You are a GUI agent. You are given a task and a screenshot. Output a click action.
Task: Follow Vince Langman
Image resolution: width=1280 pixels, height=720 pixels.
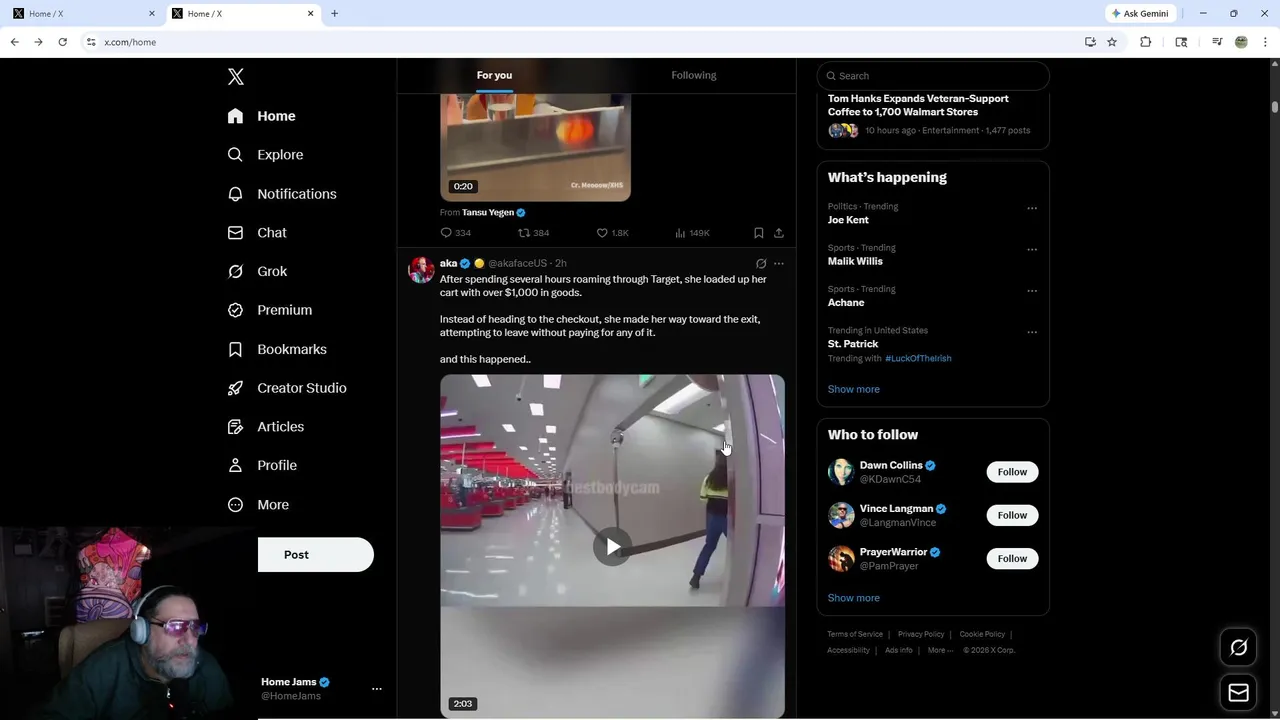1012,515
